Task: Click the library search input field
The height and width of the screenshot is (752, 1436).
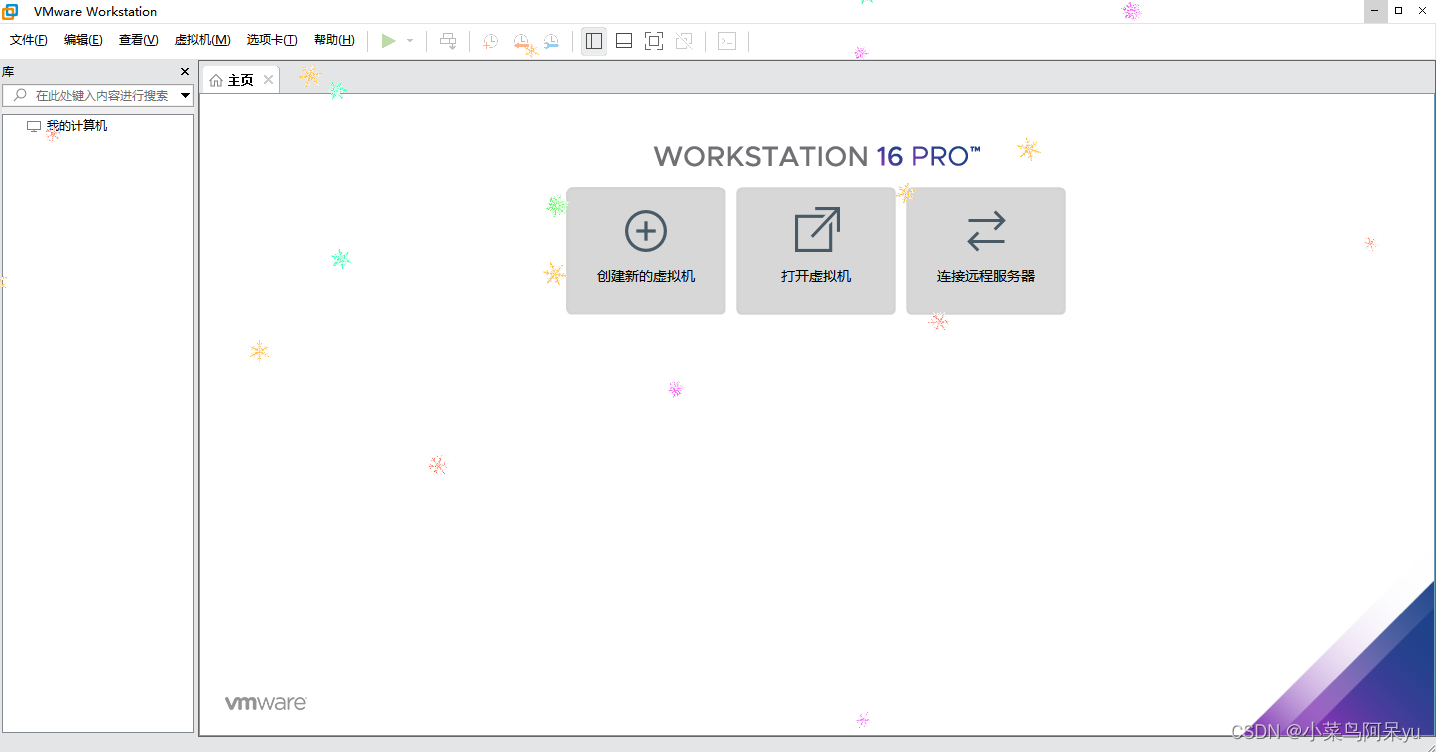Action: pyautogui.click(x=98, y=96)
